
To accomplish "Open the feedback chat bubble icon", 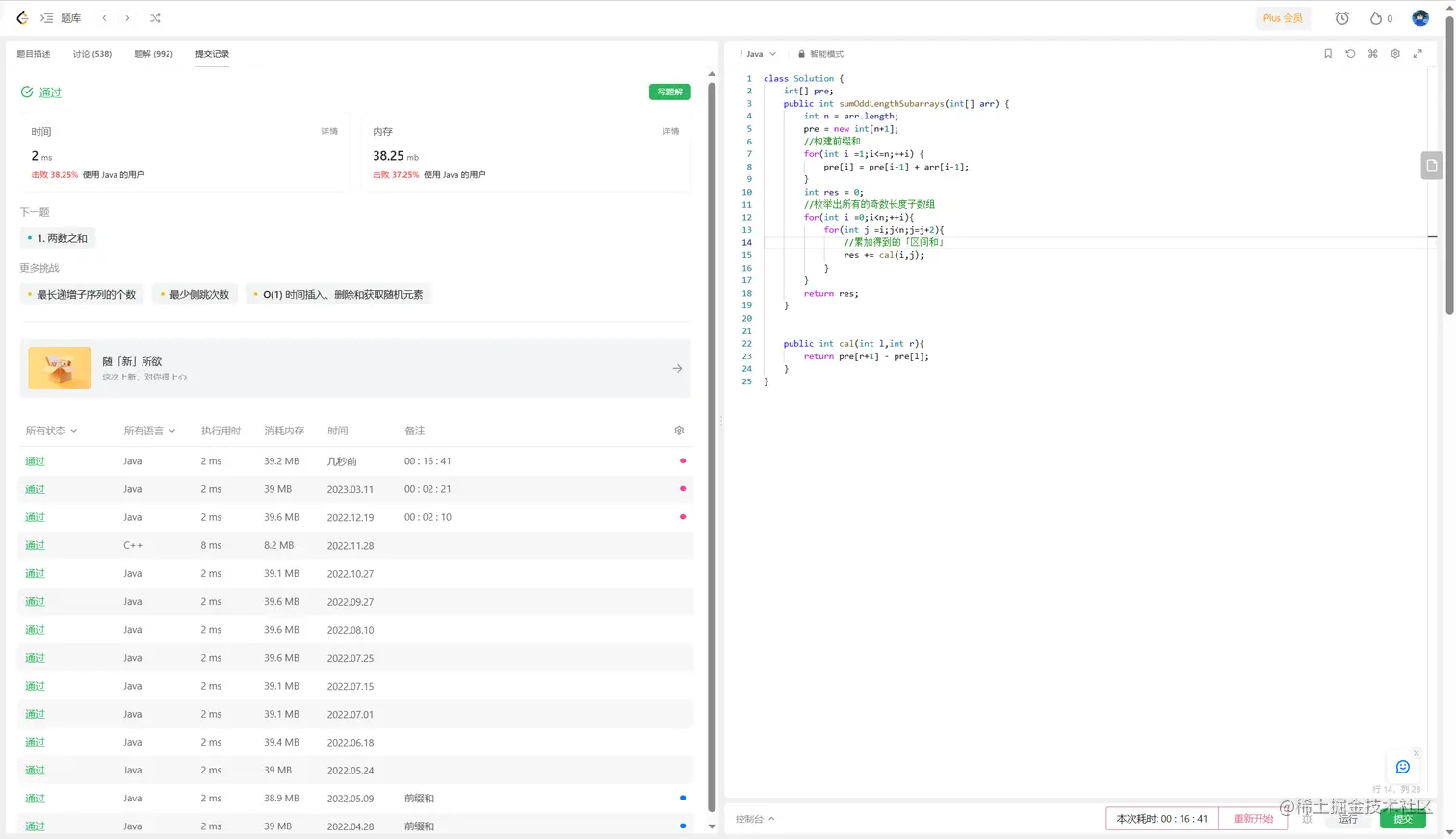I will 1403,767.
